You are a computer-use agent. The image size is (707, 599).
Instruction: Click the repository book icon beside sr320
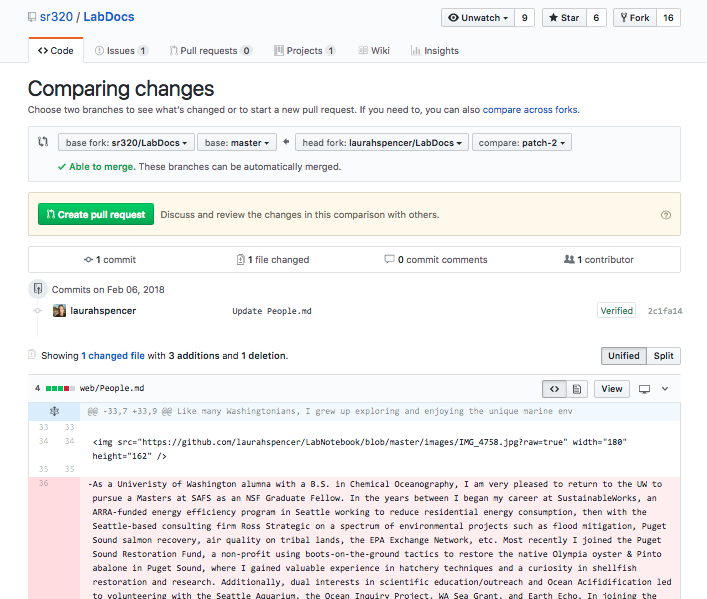tap(32, 17)
